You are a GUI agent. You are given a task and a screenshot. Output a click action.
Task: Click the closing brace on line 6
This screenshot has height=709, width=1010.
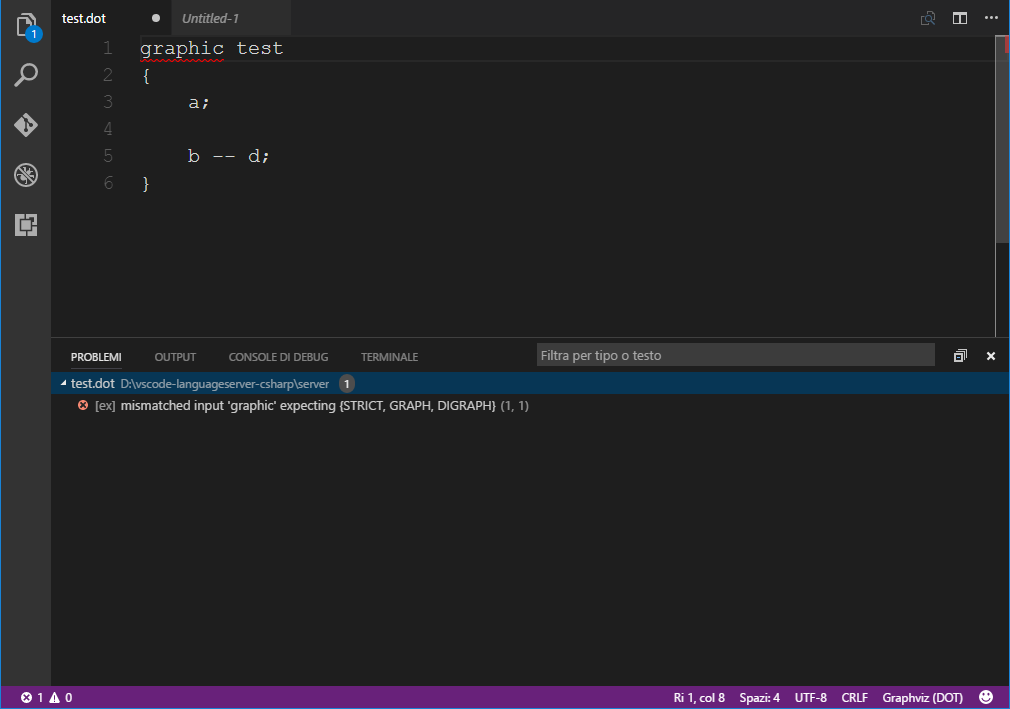click(146, 184)
